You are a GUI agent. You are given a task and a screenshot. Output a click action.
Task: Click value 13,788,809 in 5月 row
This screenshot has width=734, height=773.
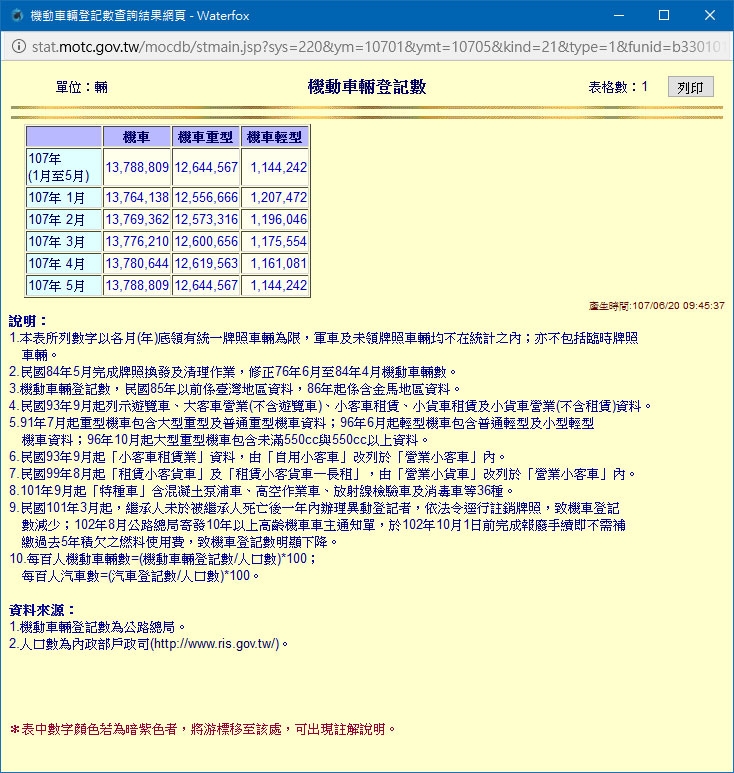[x=137, y=285]
